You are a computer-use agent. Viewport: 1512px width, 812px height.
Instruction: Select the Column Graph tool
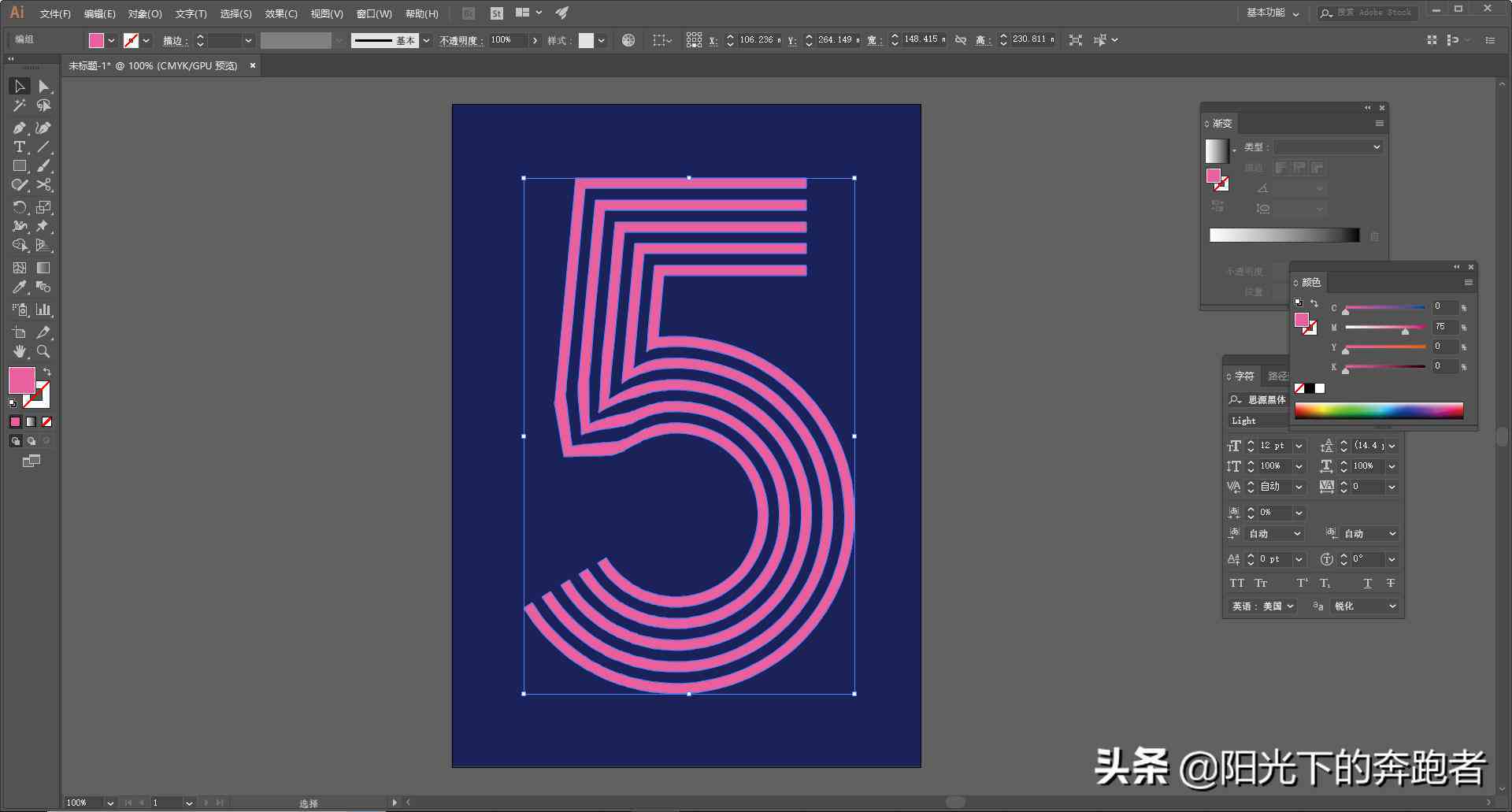pyautogui.click(x=44, y=310)
